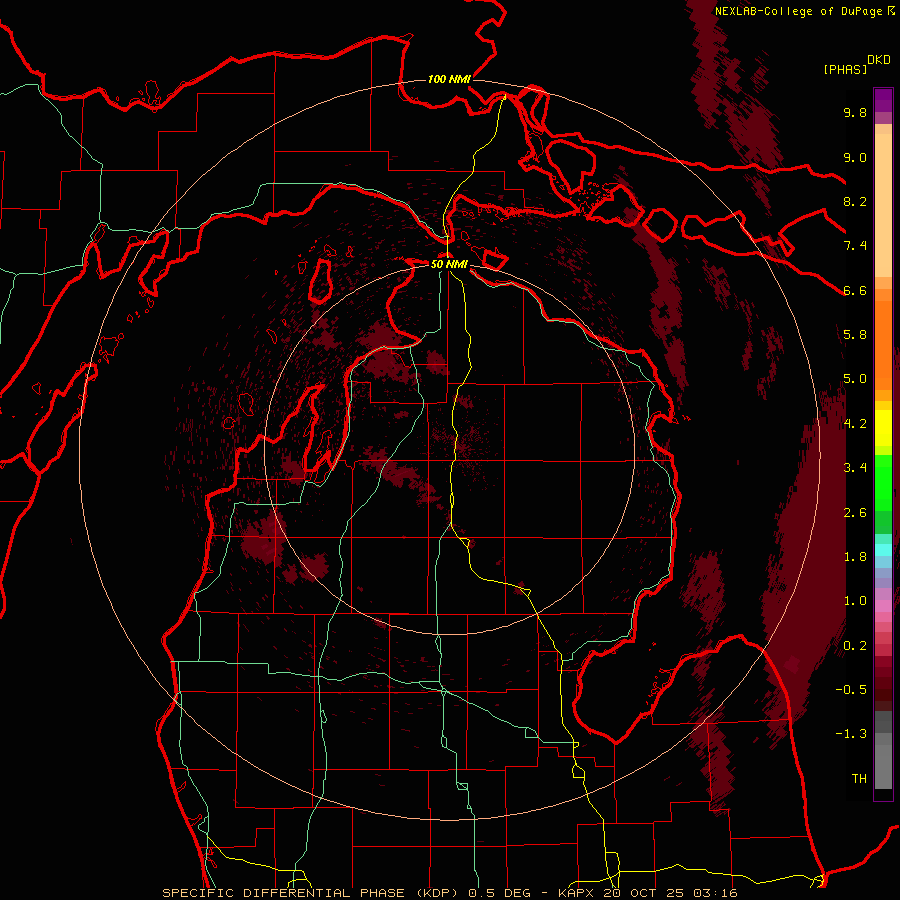The width and height of the screenshot is (900, 900).
Task: Click the arrow logo after DuPage
Action: [891, 11]
